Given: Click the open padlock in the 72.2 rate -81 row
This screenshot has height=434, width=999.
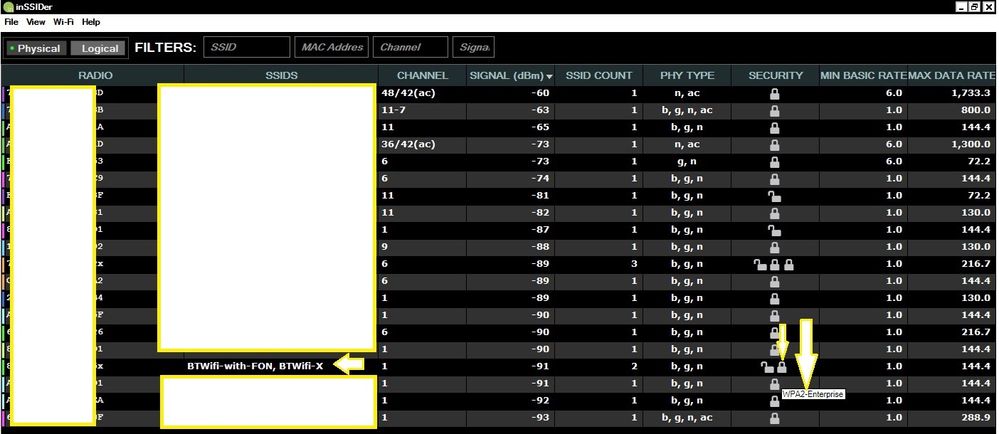Looking at the screenshot, I should pos(775,196).
